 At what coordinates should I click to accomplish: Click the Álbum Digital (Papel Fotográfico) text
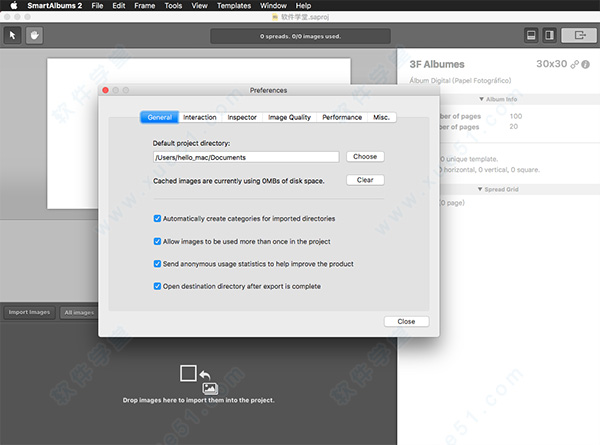[x=460, y=80]
